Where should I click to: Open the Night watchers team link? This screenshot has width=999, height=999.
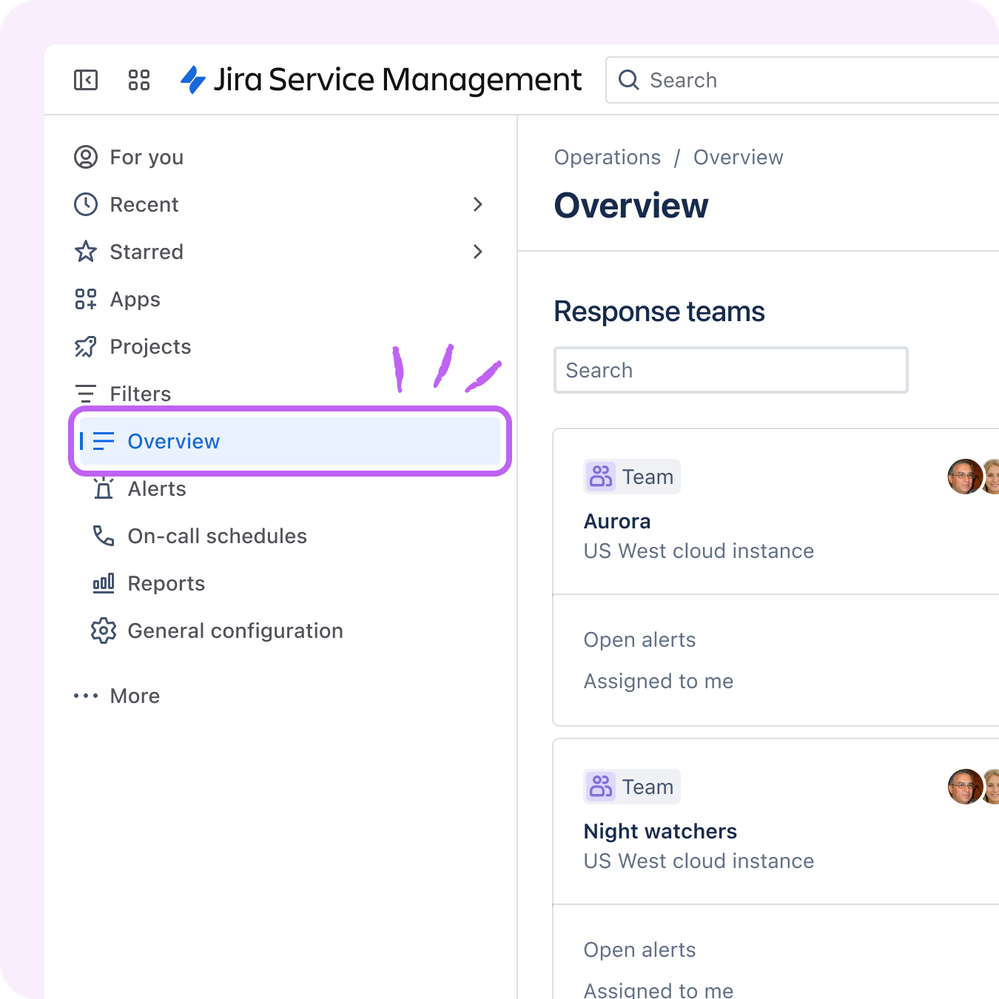pyautogui.click(x=660, y=831)
